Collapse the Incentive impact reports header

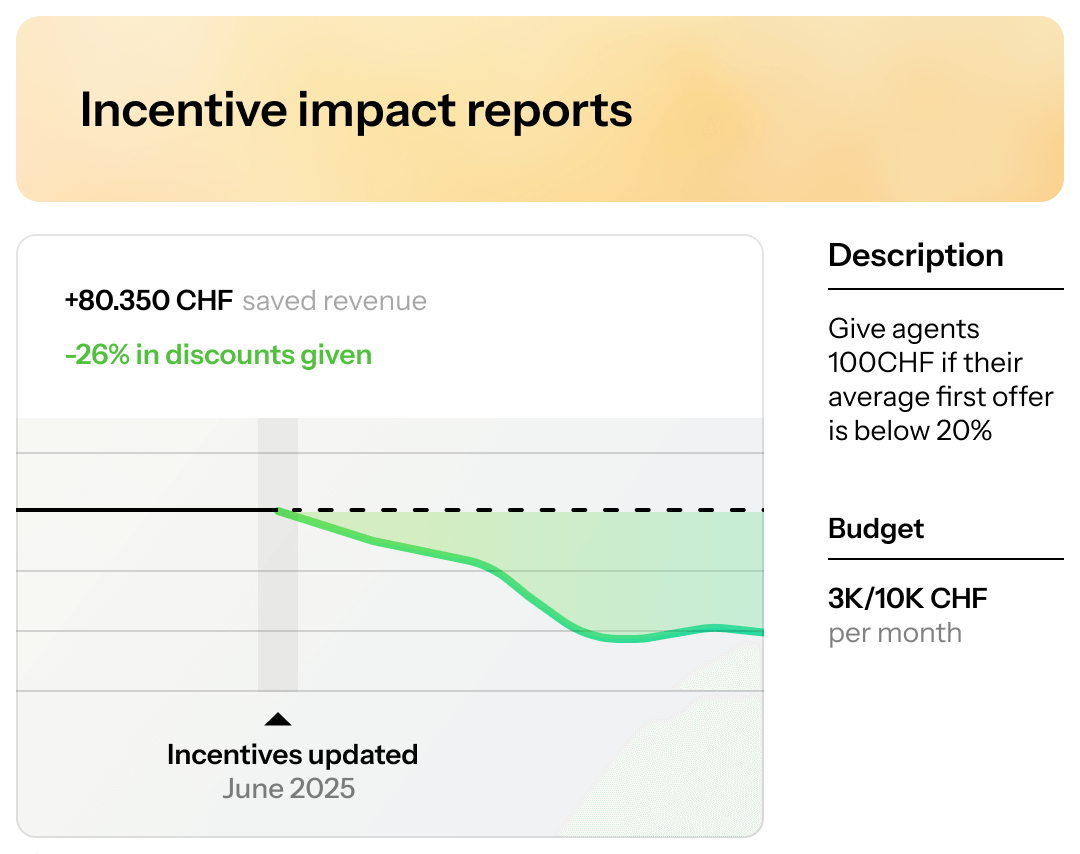click(357, 110)
